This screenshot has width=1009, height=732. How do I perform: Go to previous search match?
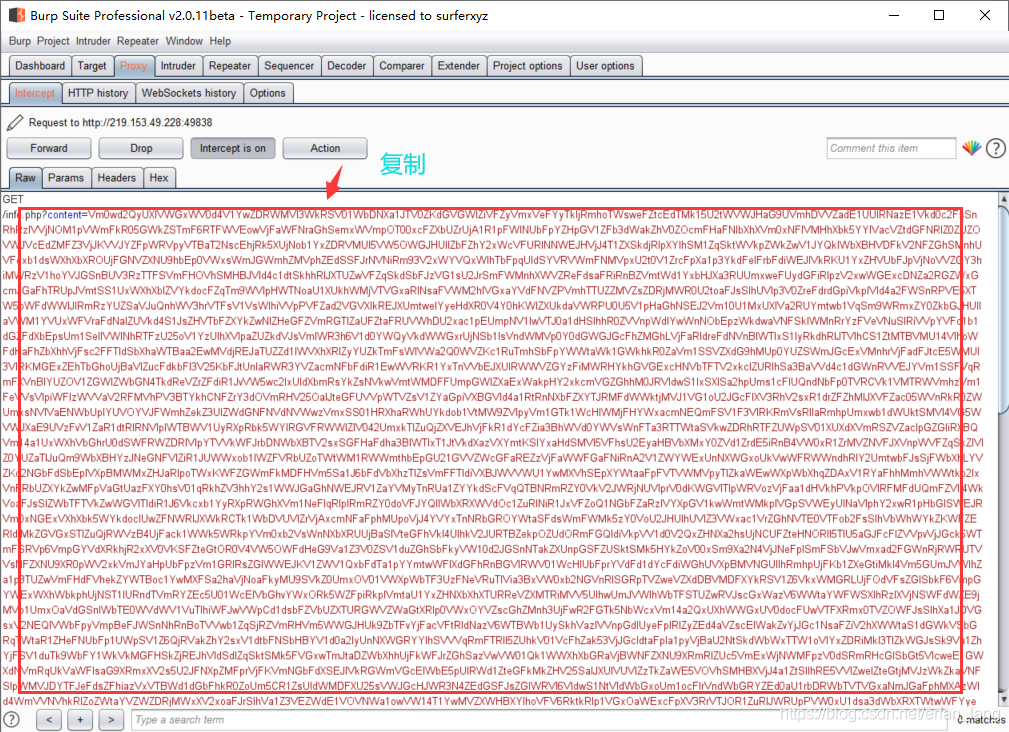point(49,720)
